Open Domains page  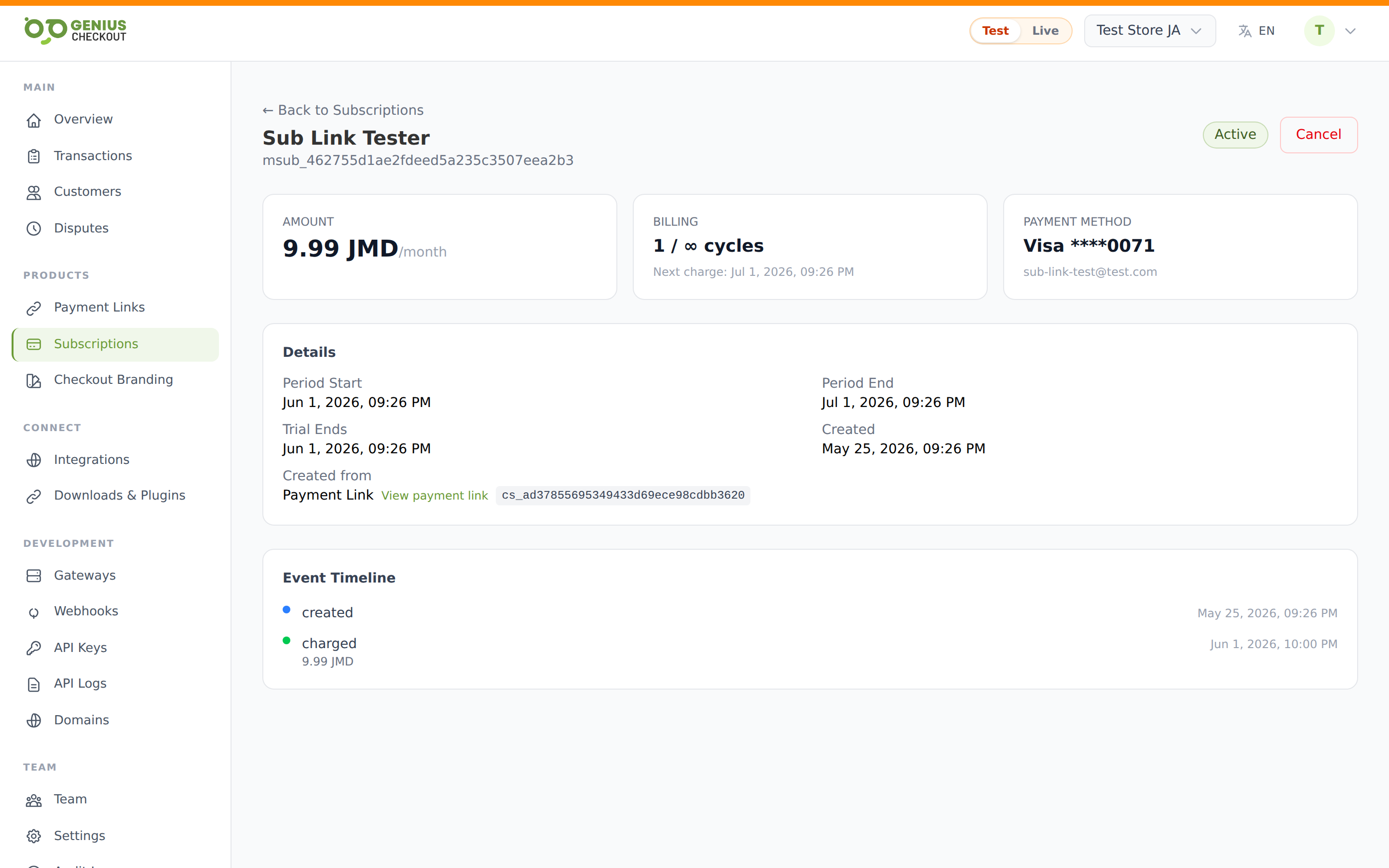115,720
